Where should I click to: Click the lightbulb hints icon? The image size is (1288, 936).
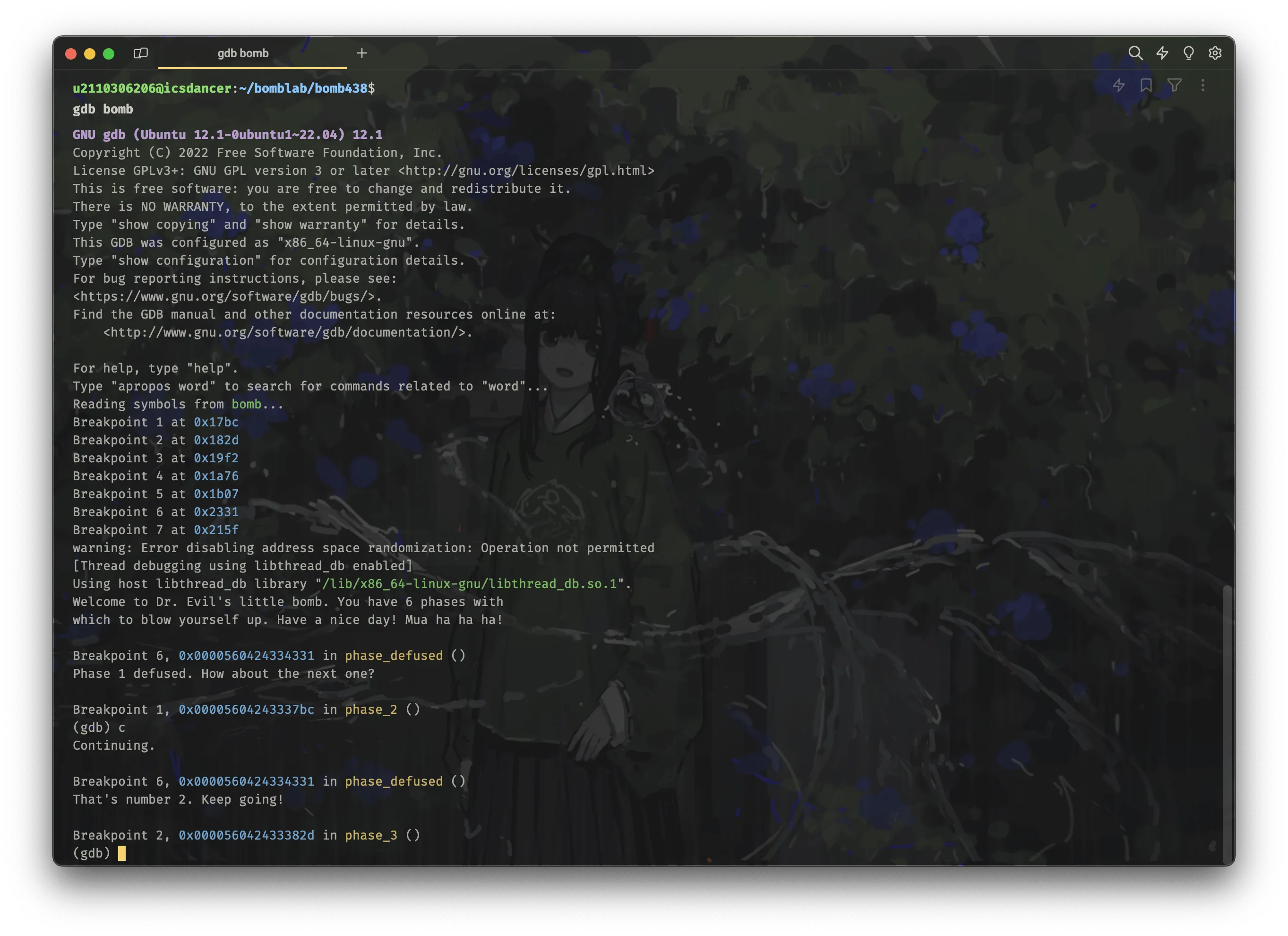(x=1188, y=53)
